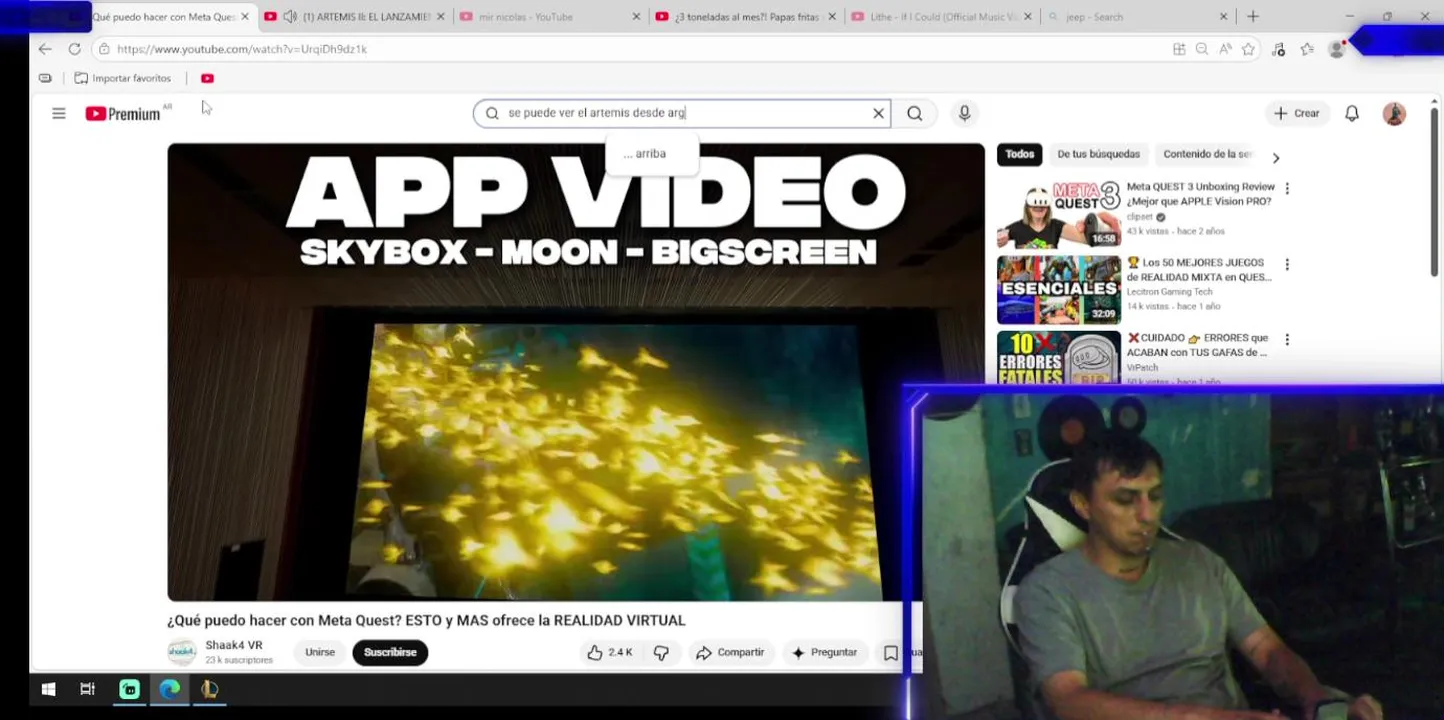
Task: Go to YouTube Premium home logo
Action: 123,114
